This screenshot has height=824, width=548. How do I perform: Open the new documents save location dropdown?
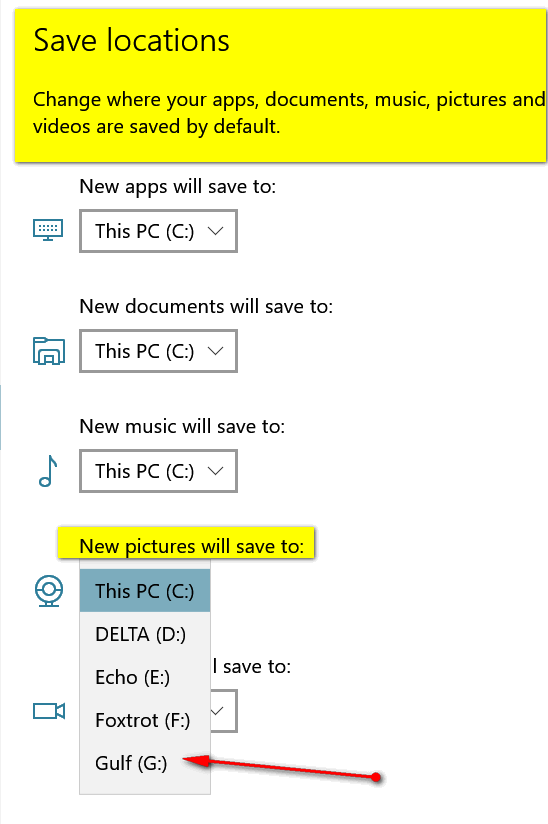pyautogui.click(x=158, y=351)
